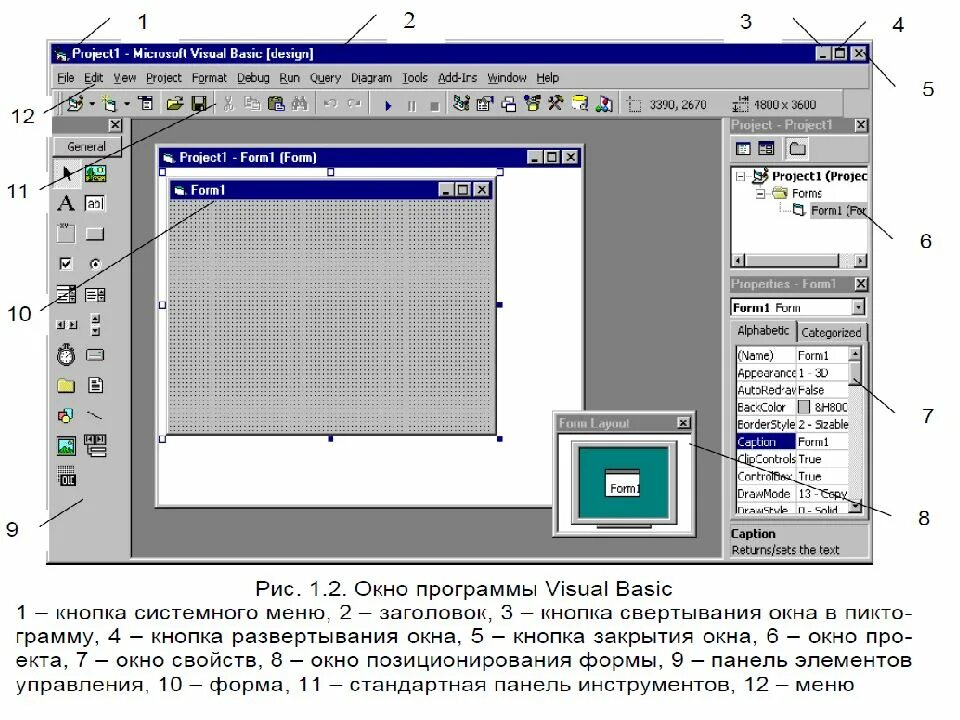
Task: Open the Object Browser from the toolbar
Action: 533,104
